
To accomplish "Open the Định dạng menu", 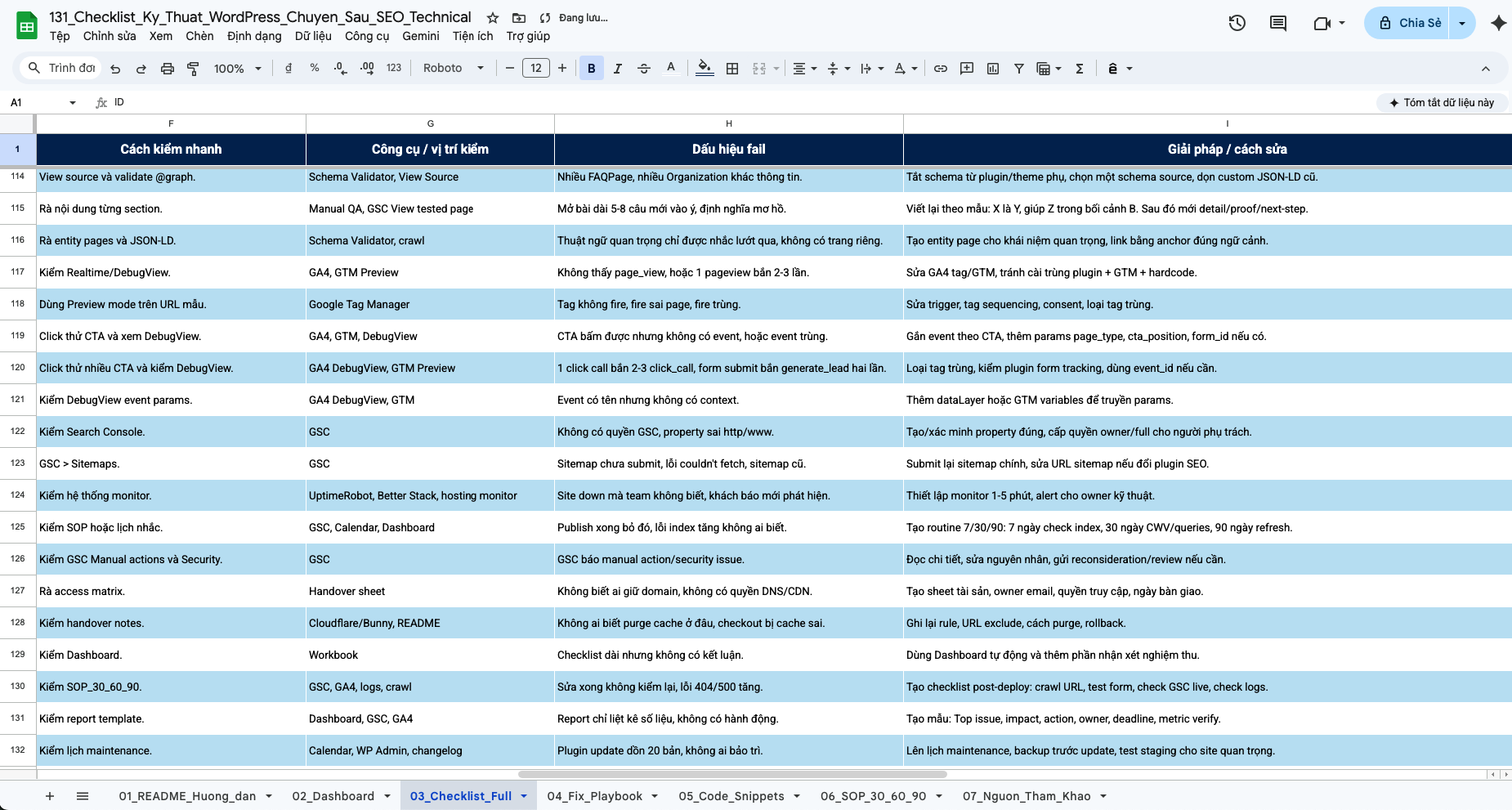I will 254,36.
